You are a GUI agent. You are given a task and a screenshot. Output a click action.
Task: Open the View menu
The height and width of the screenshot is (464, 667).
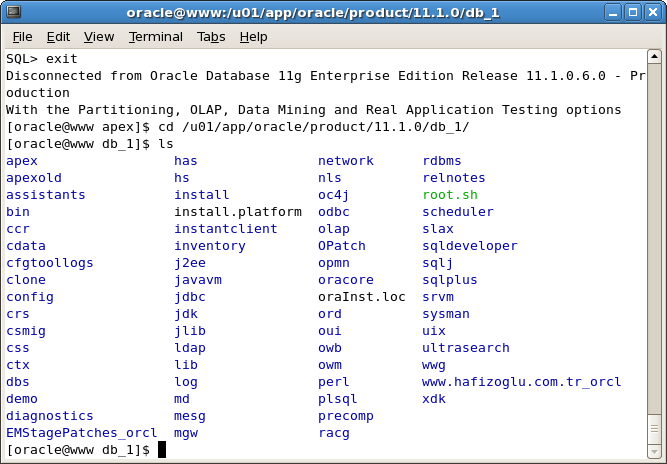(x=99, y=37)
